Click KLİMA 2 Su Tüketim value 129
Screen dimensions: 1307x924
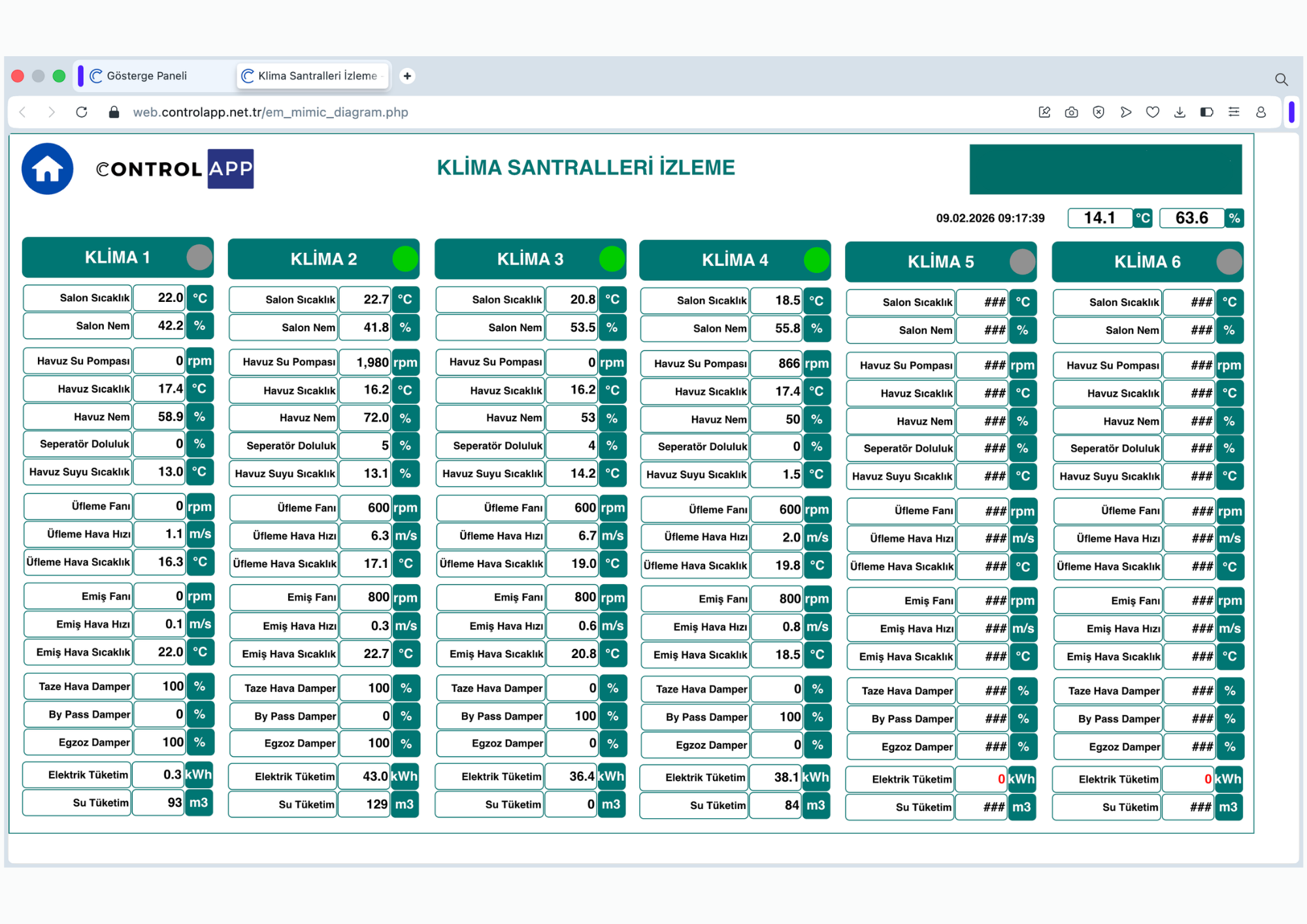[365, 804]
